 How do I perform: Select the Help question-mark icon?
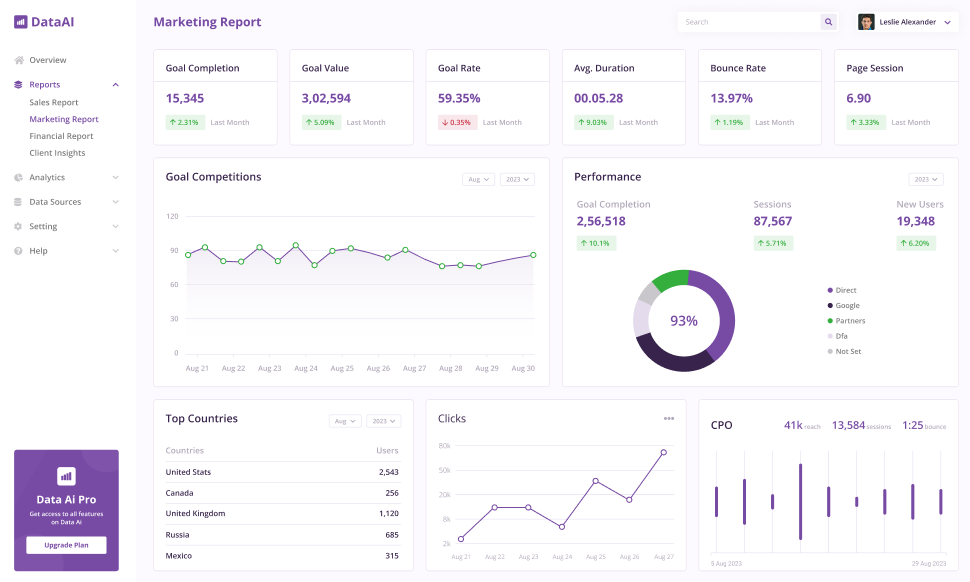click(18, 250)
